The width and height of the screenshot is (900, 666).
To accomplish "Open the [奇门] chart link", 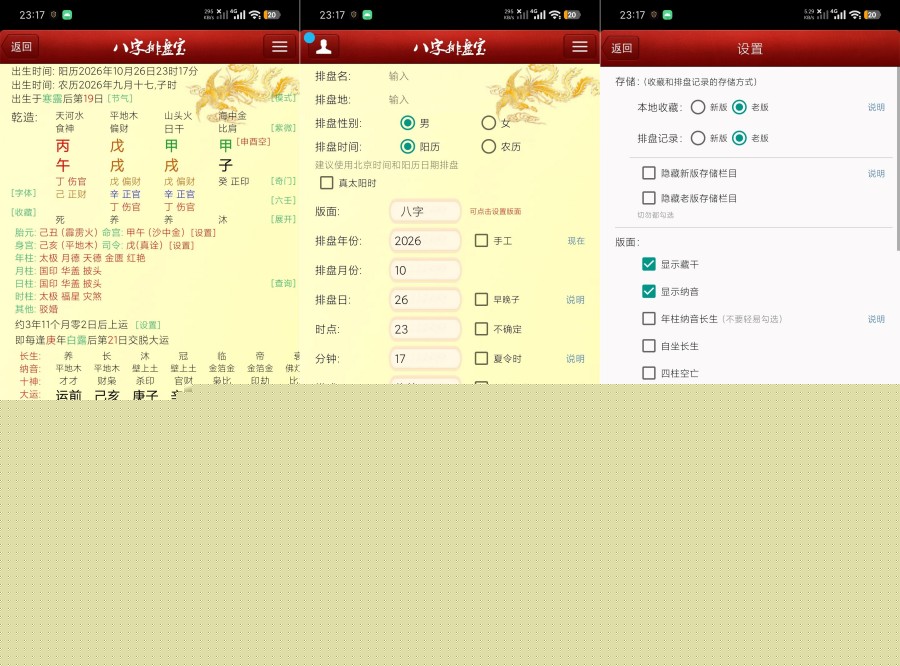I will [284, 181].
